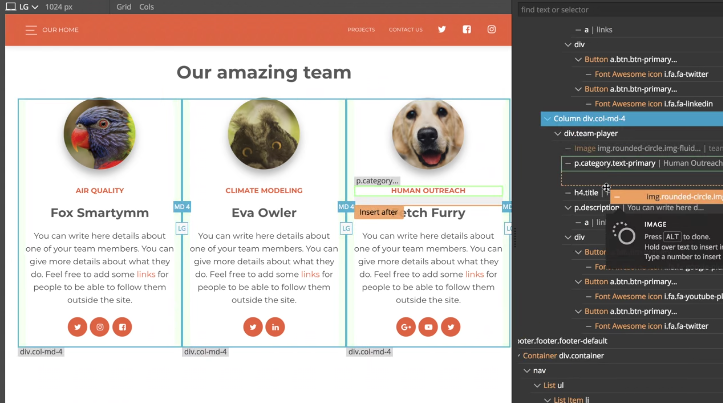Click the find text or selector field
This screenshot has width=723, height=403.
click(x=620, y=10)
